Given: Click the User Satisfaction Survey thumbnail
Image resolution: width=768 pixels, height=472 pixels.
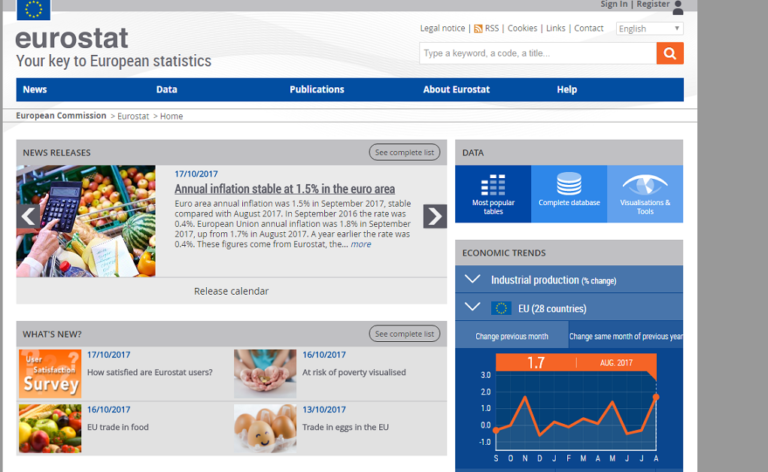Looking at the screenshot, I should [50, 373].
